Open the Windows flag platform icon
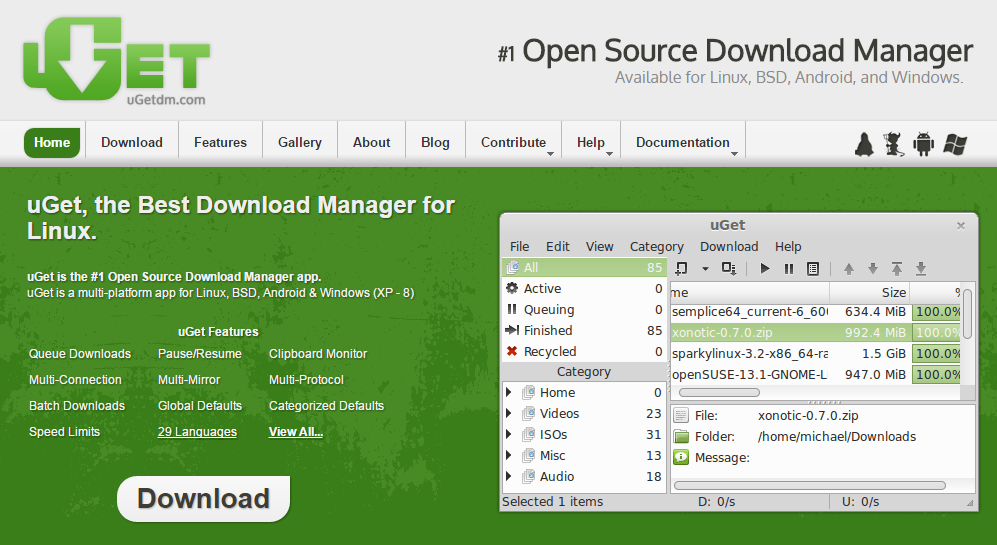Screen dimensions: 997x545 pos(954,144)
